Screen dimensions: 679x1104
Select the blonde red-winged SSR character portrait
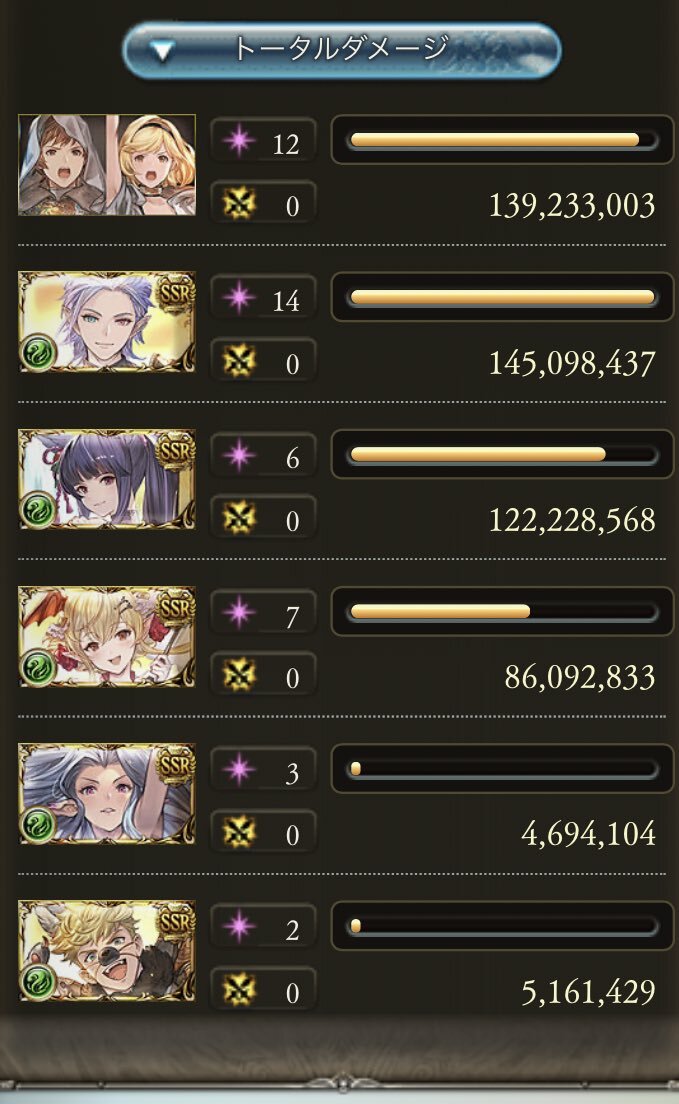point(107,636)
